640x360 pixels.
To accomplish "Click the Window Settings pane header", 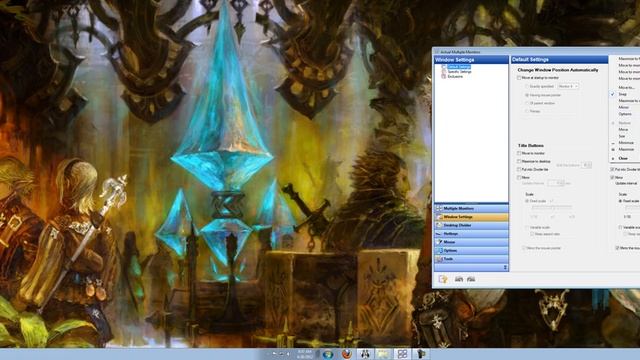I will point(471,60).
